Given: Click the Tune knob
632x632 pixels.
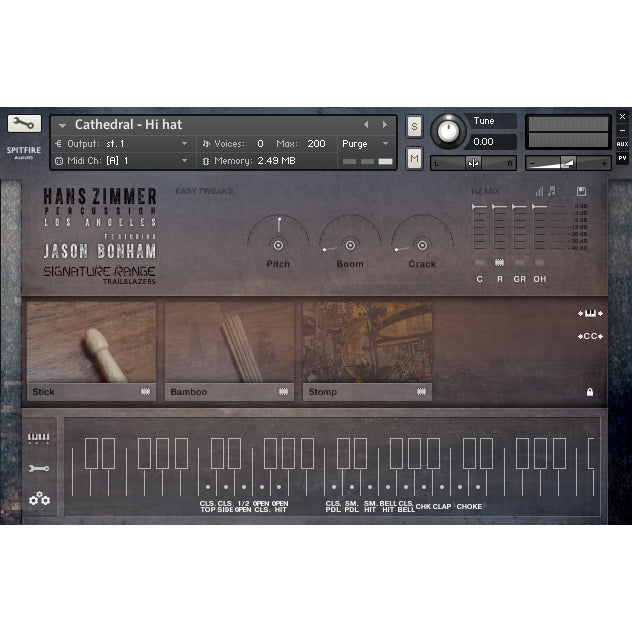Looking at the screenshot, I should [448, 131].
